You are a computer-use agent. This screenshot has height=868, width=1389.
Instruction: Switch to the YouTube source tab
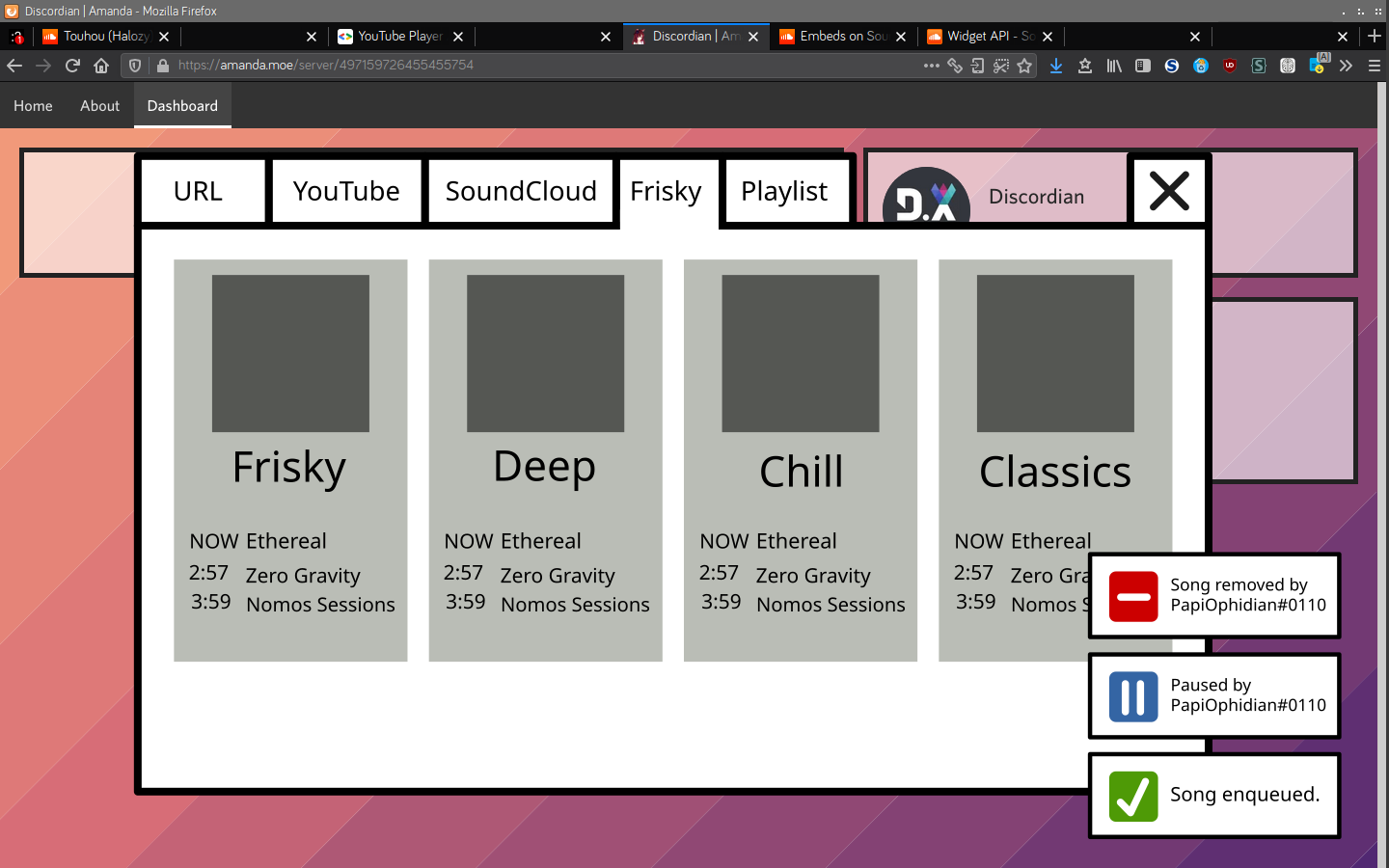[346, 191]
